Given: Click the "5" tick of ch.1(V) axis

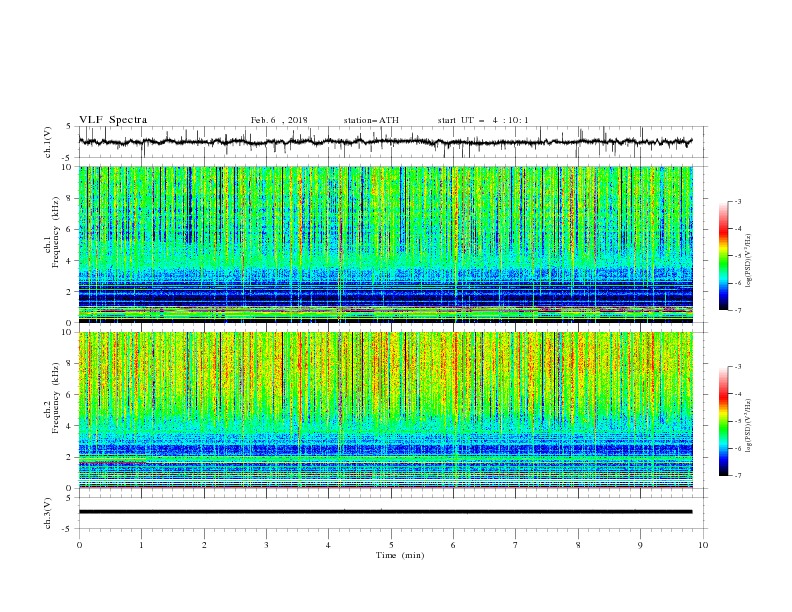Looking at the screenshot, I should coord(69,126).
